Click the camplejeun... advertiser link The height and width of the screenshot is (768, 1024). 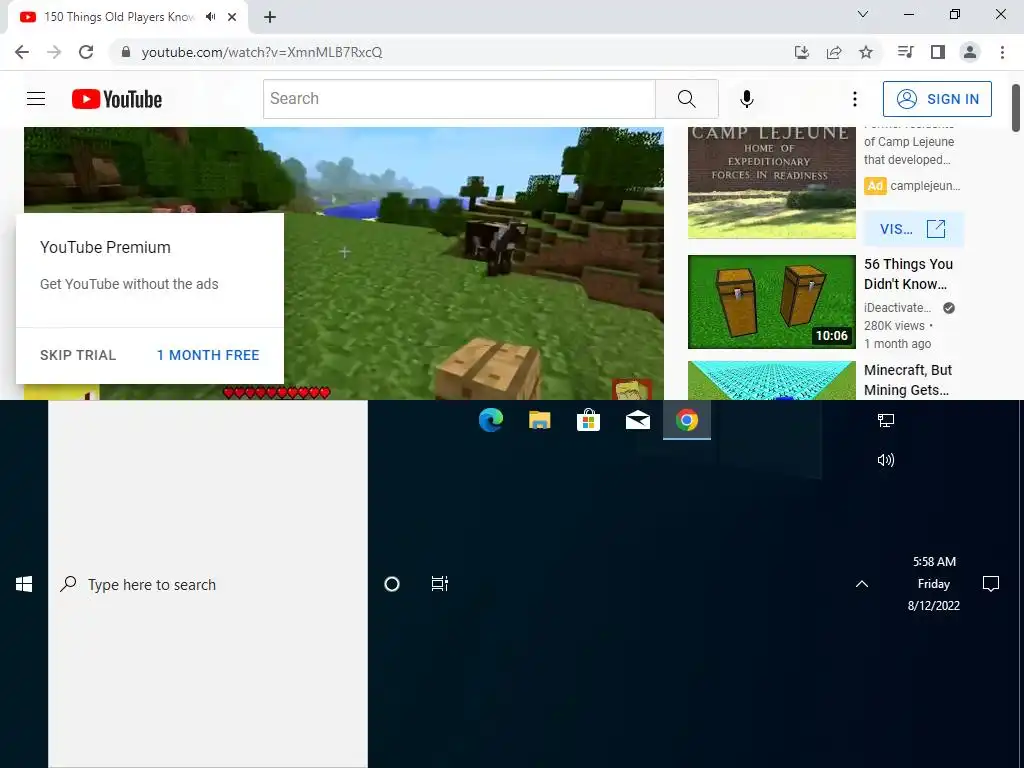point(925,186)
